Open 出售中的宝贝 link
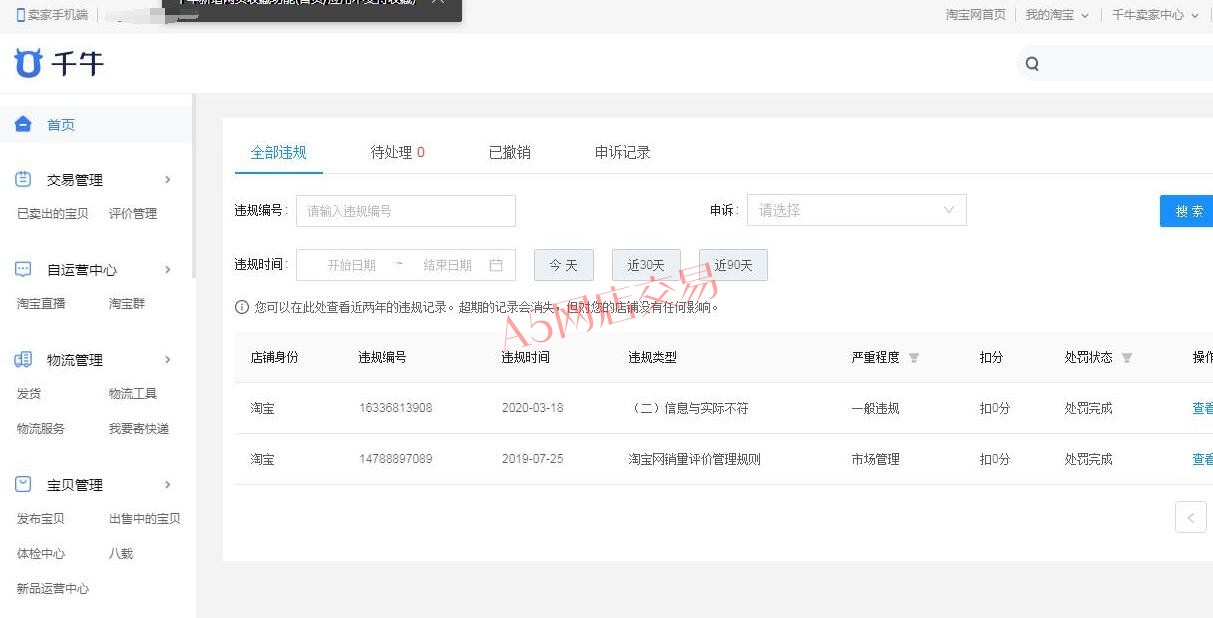The image size is (1213, 618). (145, 518)
